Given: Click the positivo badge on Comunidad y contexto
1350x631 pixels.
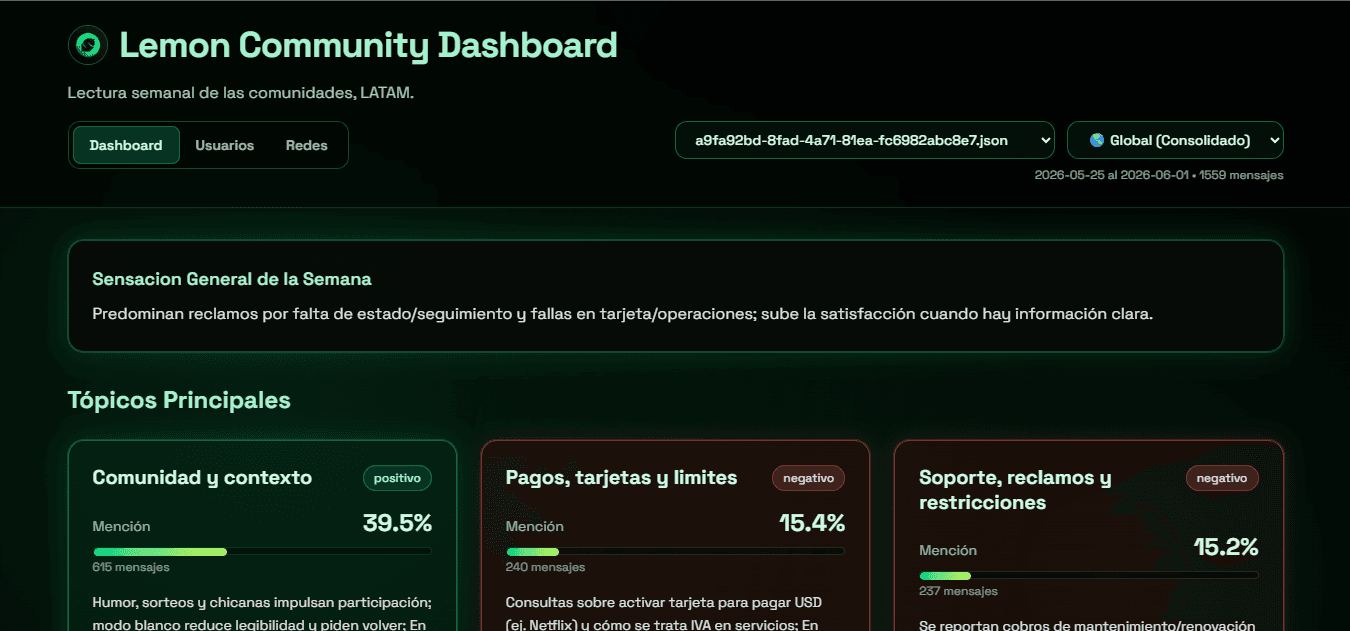Looking at the screenshot, I should pyautogui.click(x=397, y=478).
